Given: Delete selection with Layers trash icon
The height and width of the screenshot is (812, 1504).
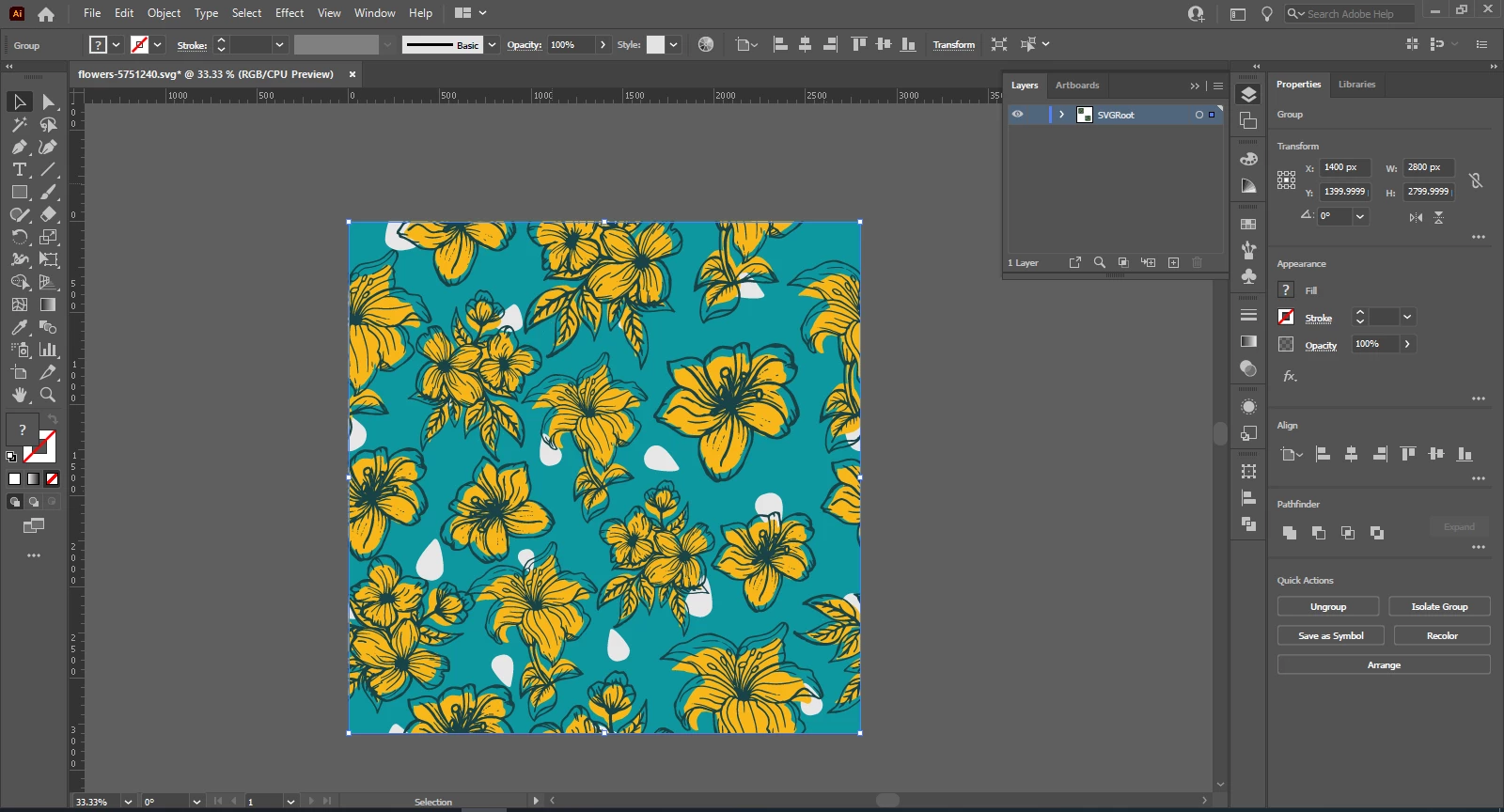Looking at the screenshot, I should point(1197,263).
